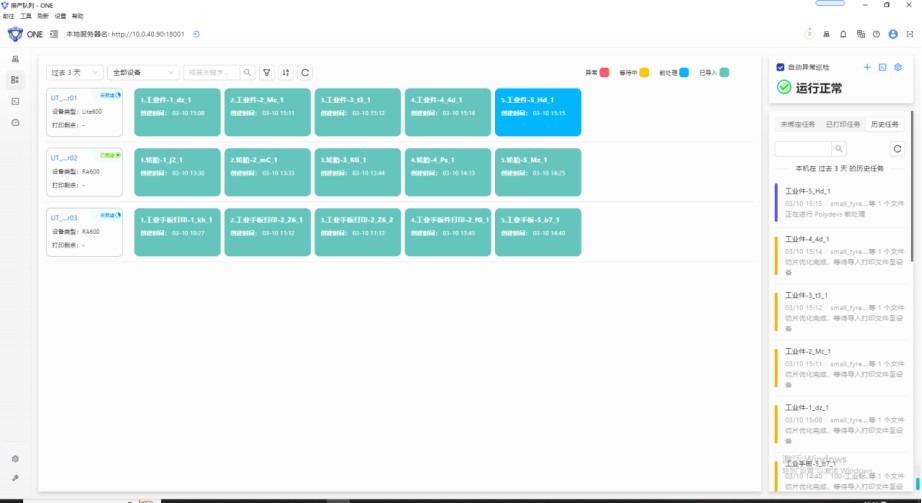
Task: Click the filter funnel icon in toolbar
Action: click(x=267, y=73)
